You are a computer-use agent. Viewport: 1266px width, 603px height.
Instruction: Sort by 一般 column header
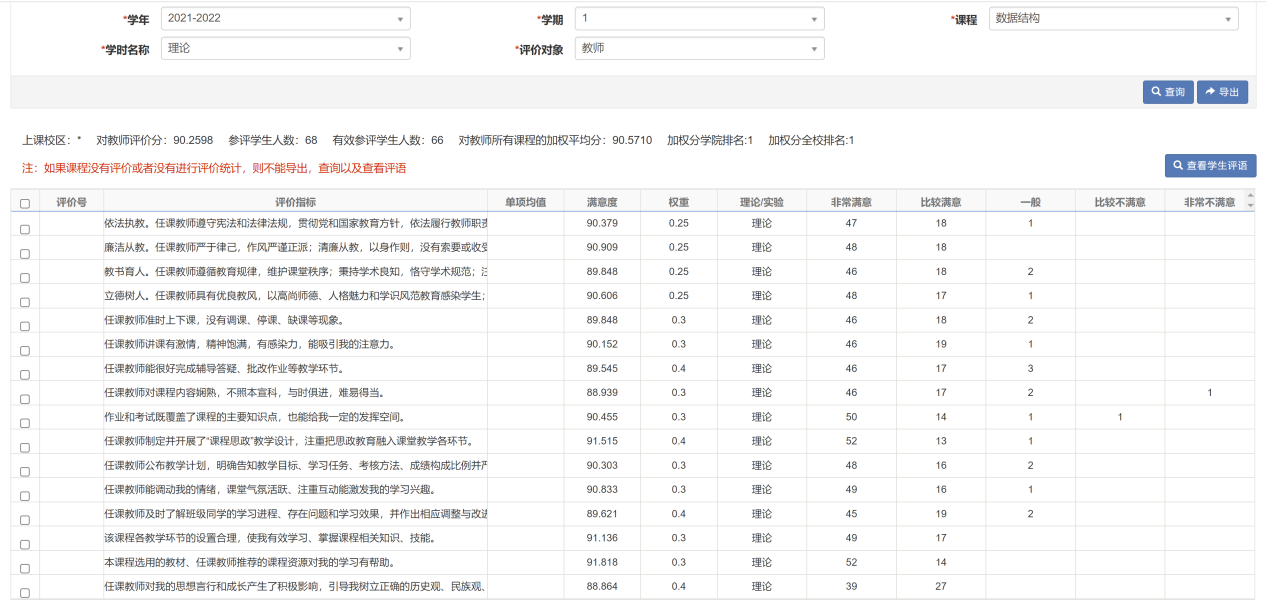click(x=1030, y=202)
